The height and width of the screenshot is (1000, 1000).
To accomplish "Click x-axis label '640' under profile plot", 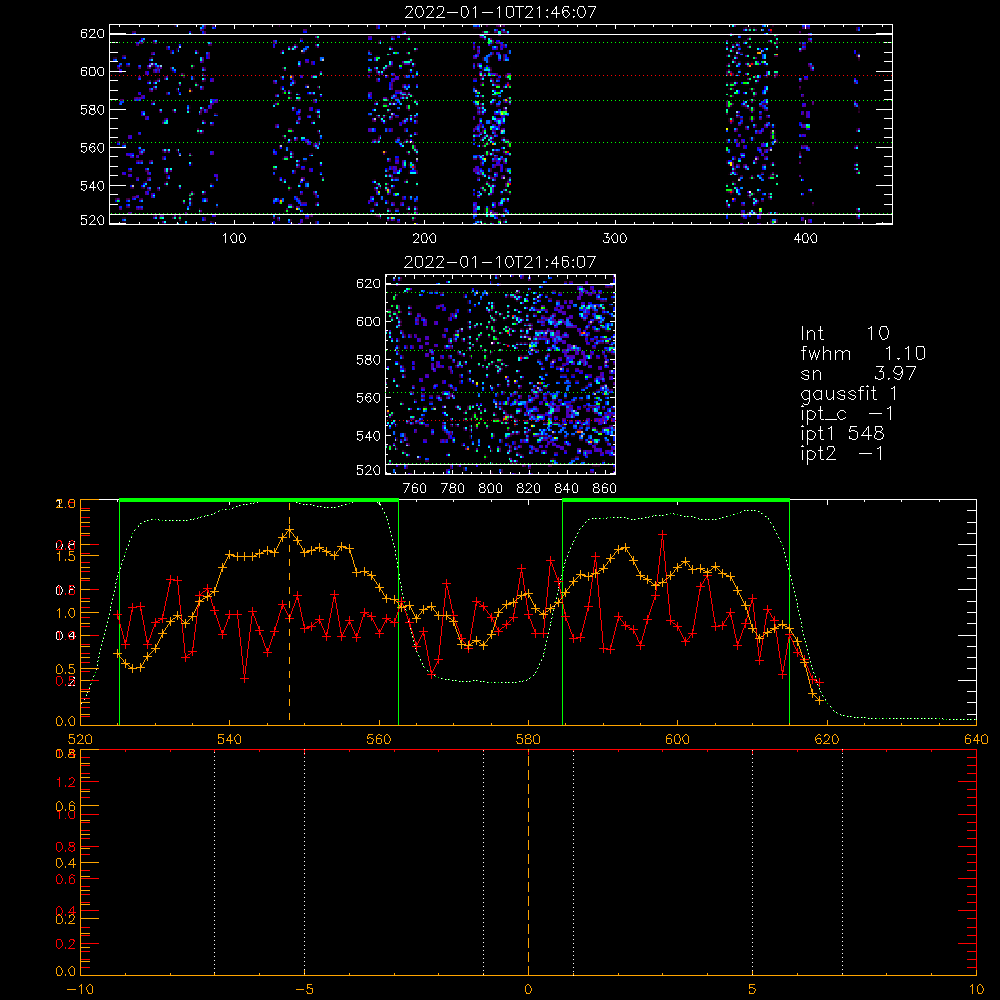I will click(x=976, y=739).
